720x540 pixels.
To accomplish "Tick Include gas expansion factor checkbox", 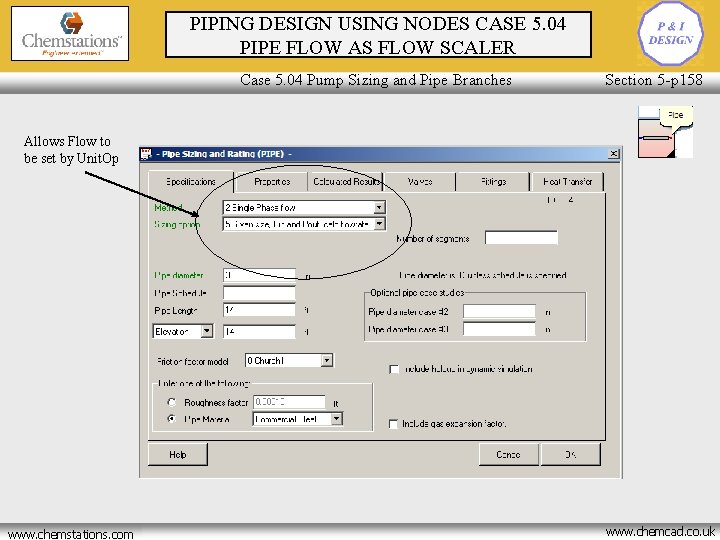I will click(x=393, y=424).
